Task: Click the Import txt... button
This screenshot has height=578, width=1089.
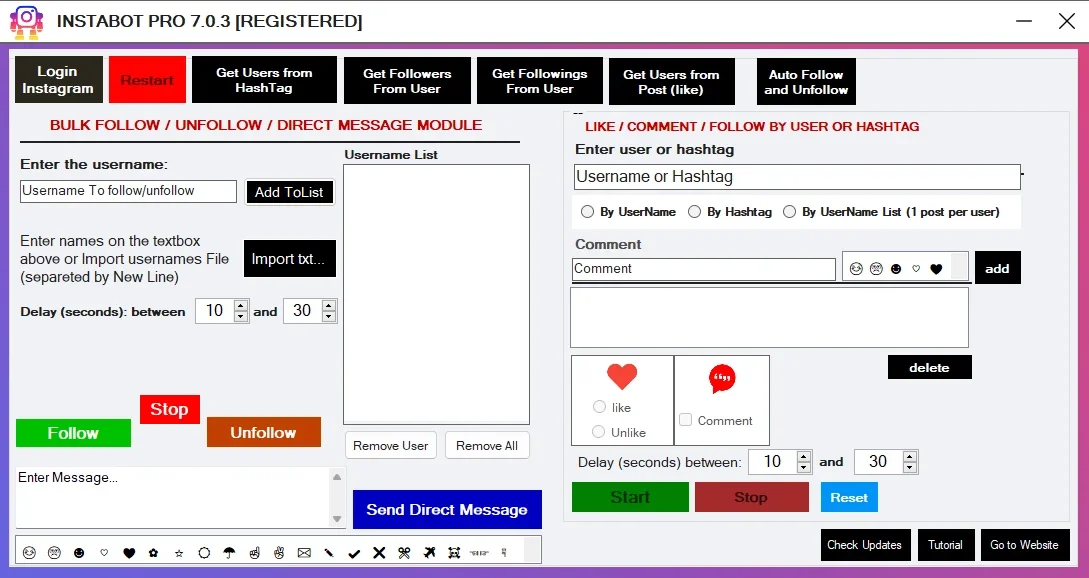Action: pyautogui.click(x=290, y=259)
